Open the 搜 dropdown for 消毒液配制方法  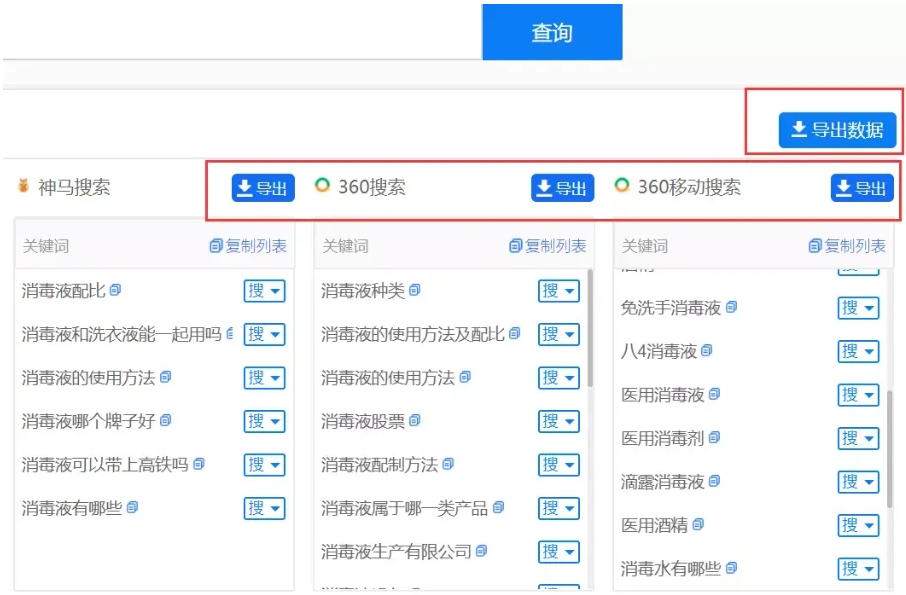[559, 464]
